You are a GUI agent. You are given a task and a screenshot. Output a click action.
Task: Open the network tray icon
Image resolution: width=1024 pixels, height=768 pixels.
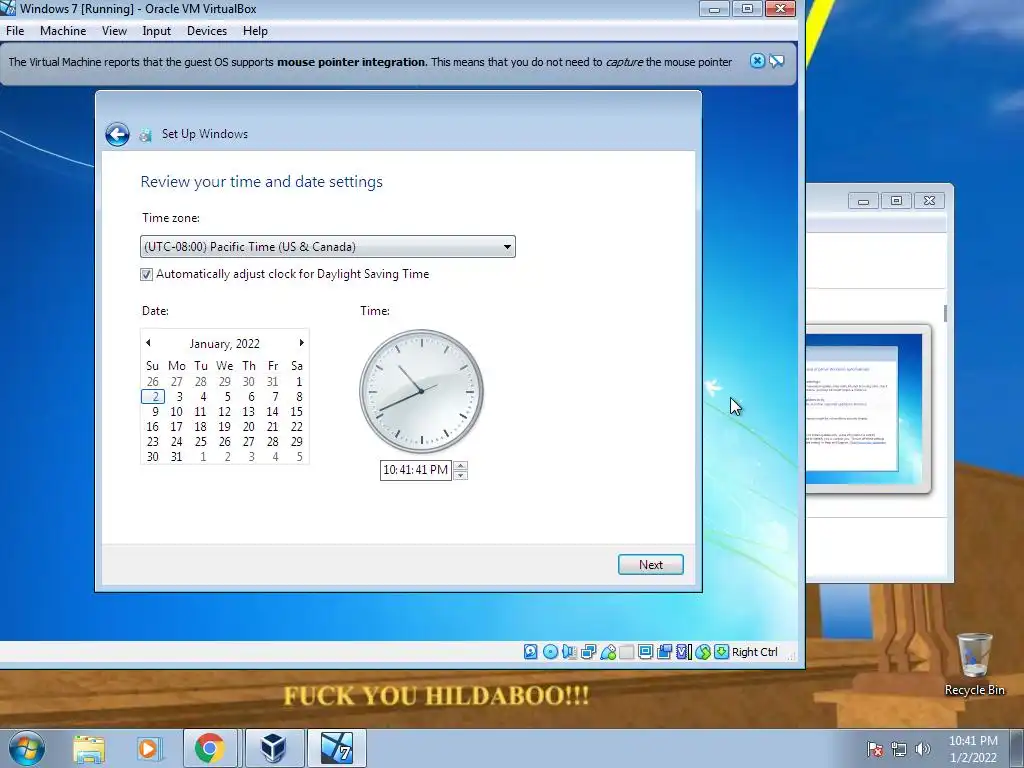coord(899,749)
